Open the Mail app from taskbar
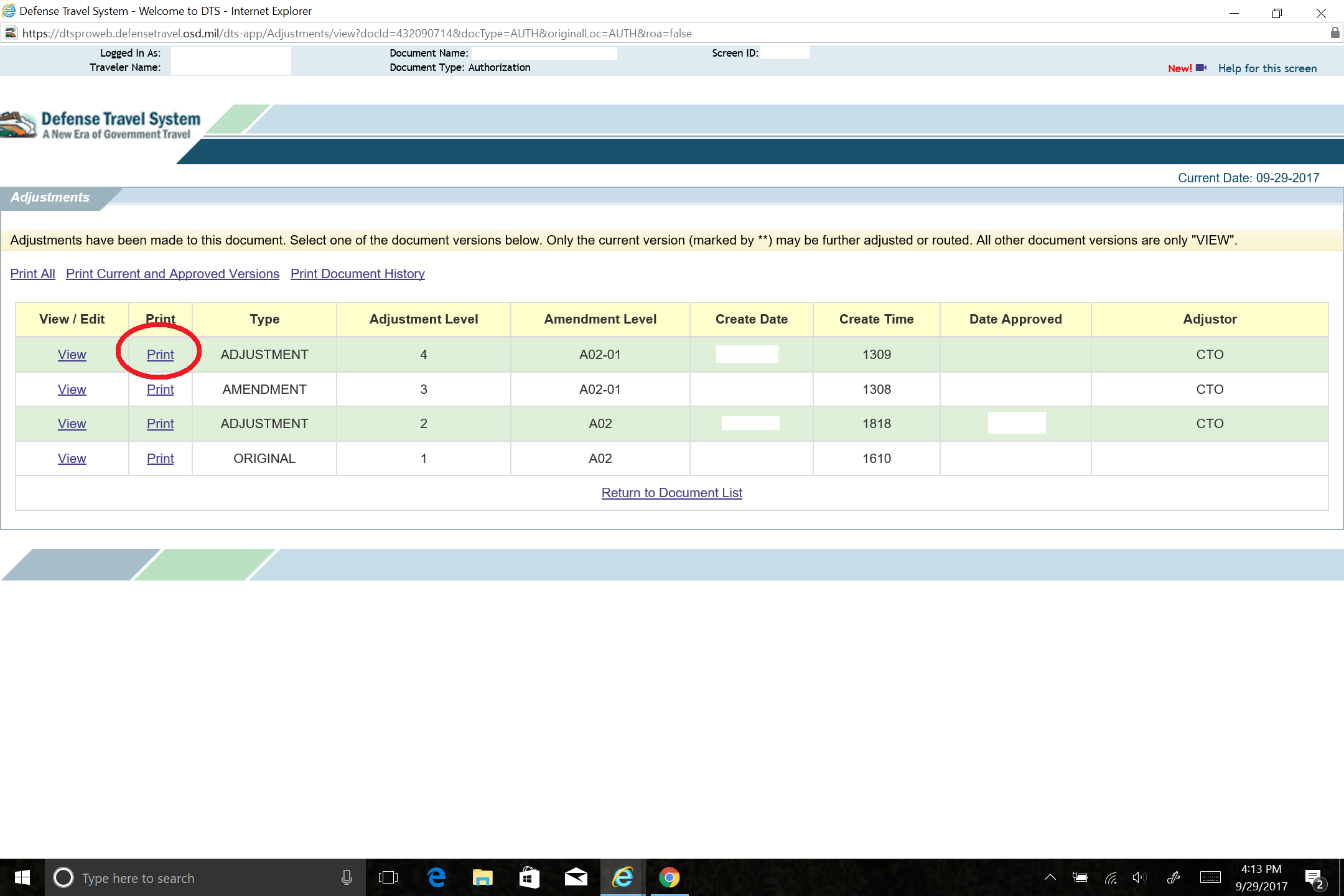Viewport: 1344px width, 896px height. click(x=576, y=877)
